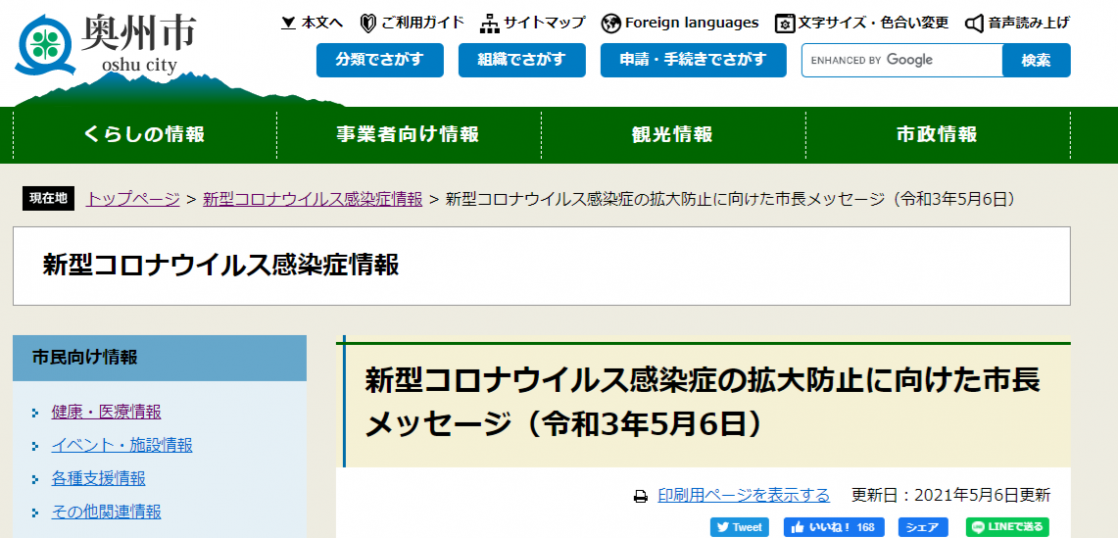Open 文字サイズ・色合い変更 settings

[862, 23]
